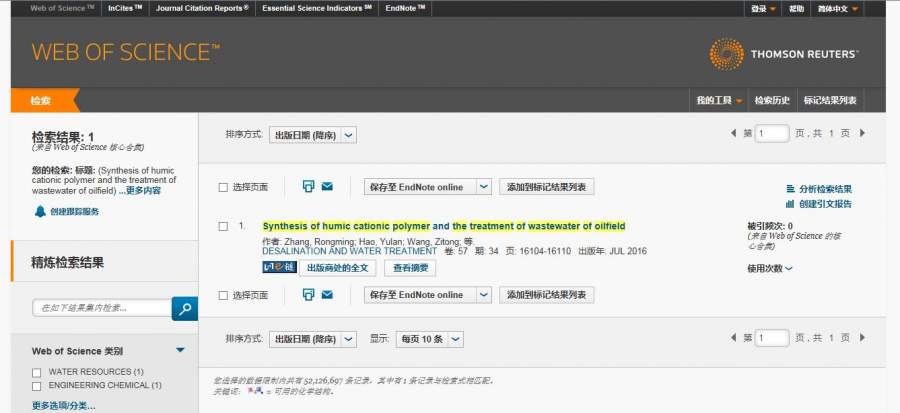
Task: Click the link resolver icon button
Action: pos(280,267)
